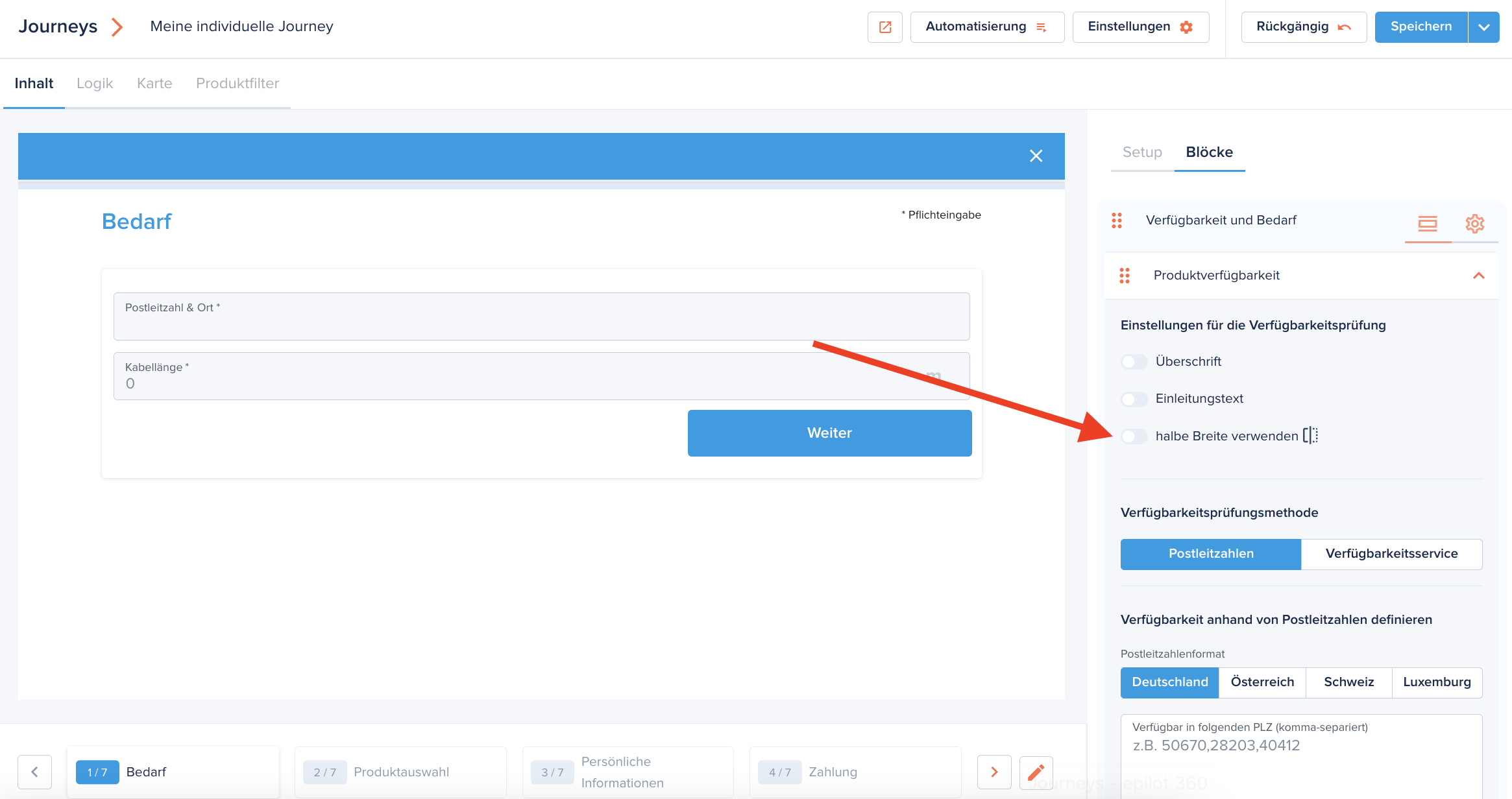Image resolution: width=1512 pixels, height=799 pixels.
Task: Go back to Journeys breadcrumb
Action: click(58, 27)
